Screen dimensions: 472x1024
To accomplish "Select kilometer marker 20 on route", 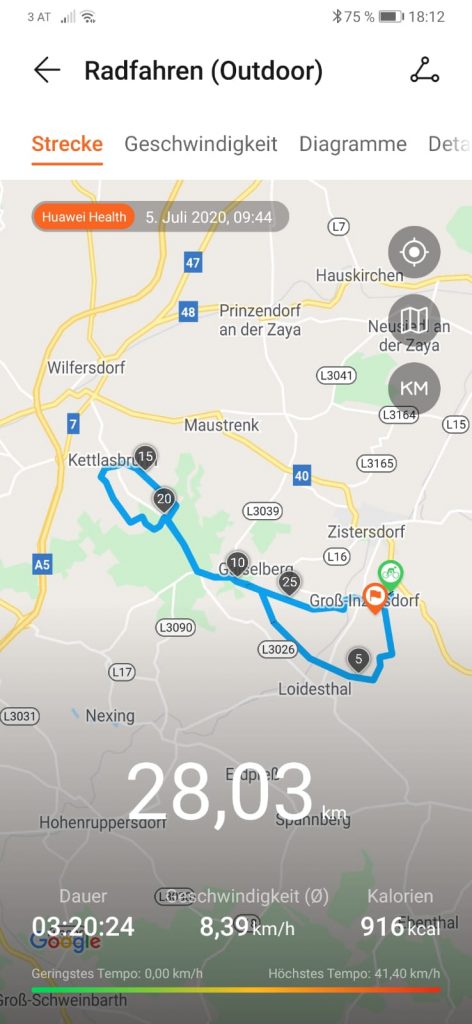I will [164, 501].
